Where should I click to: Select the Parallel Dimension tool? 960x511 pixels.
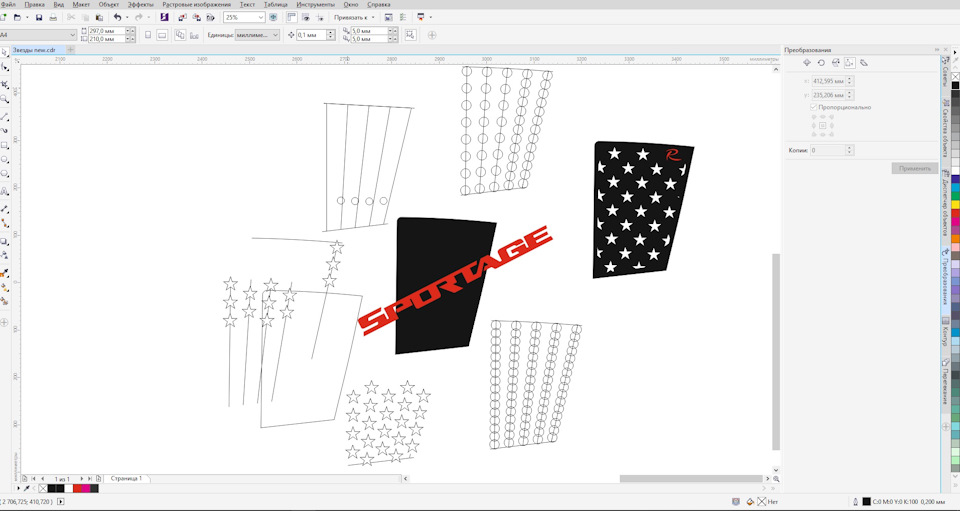pyautogui.click(x=4, y=208)
